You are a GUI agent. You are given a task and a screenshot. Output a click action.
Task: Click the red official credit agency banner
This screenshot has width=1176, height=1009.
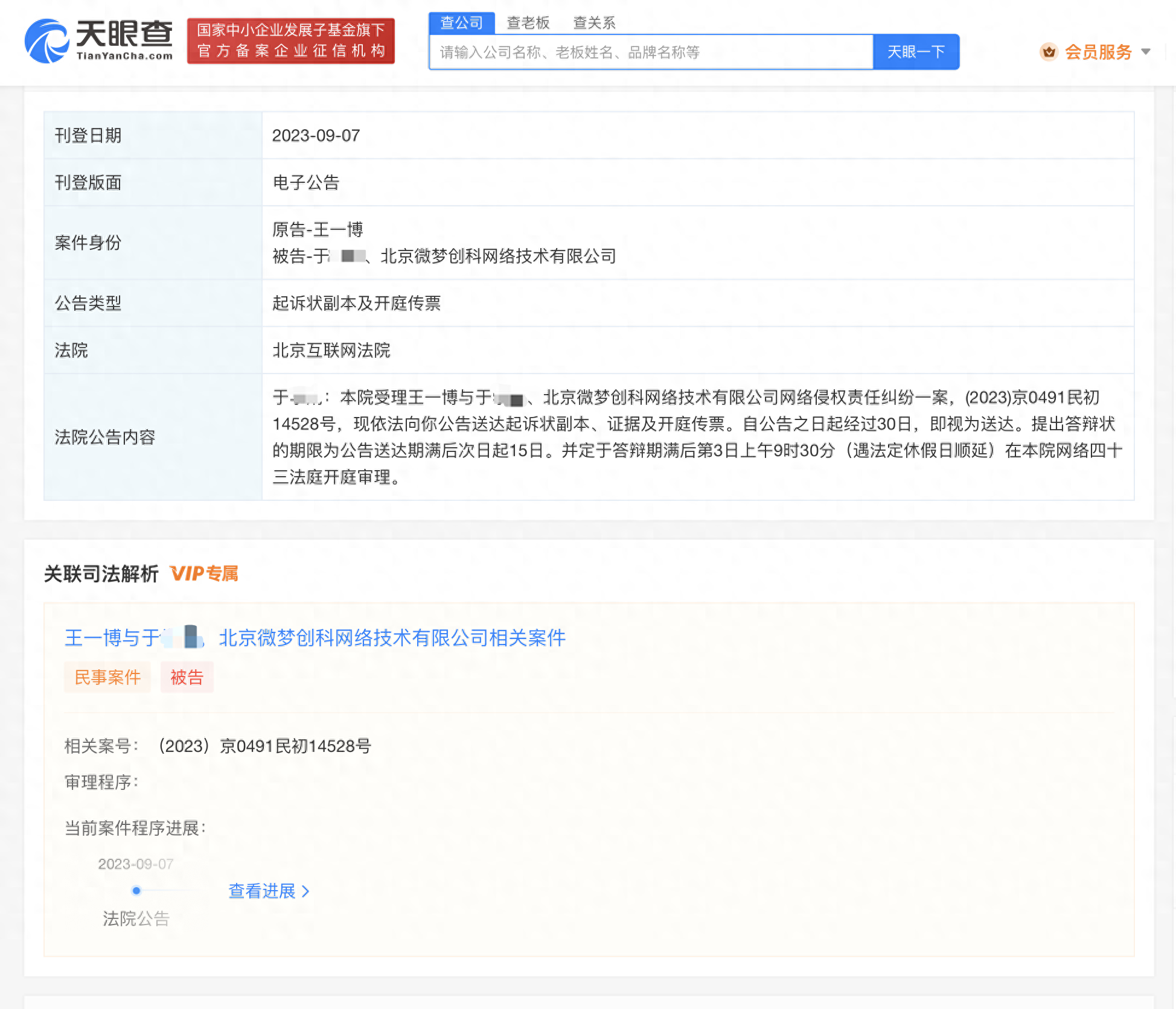click(290, 40)
